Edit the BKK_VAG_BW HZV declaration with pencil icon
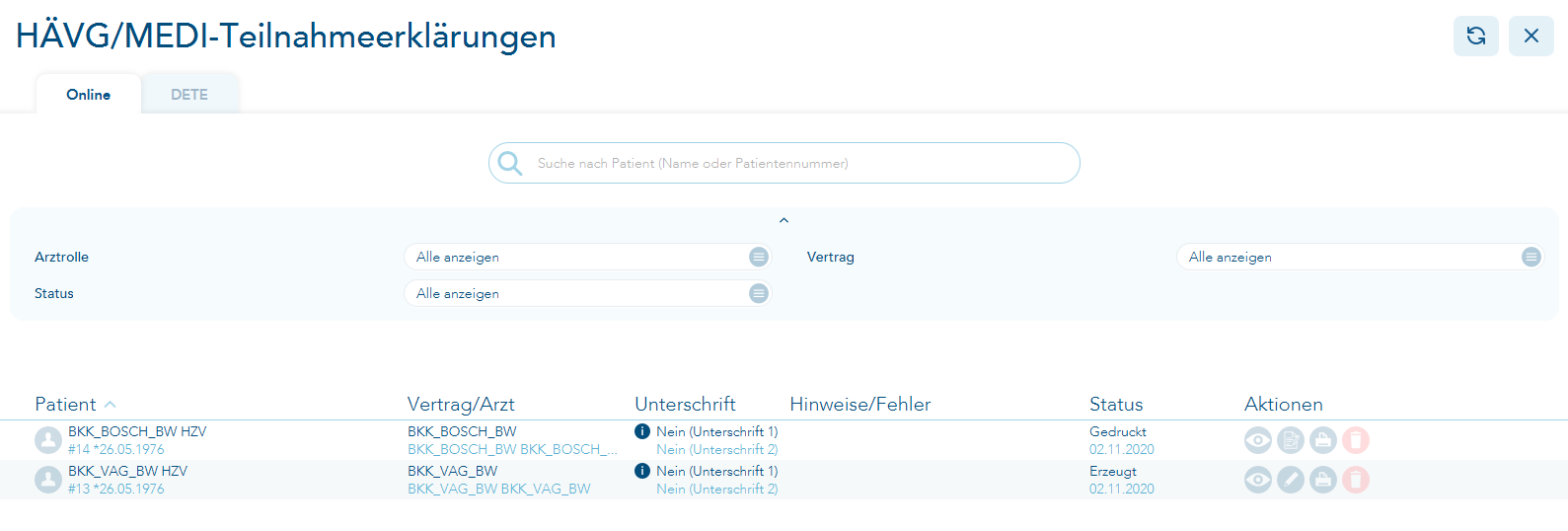This screenshot has height=531, width=1568. pyautogui.click(x=1291, y=480)
